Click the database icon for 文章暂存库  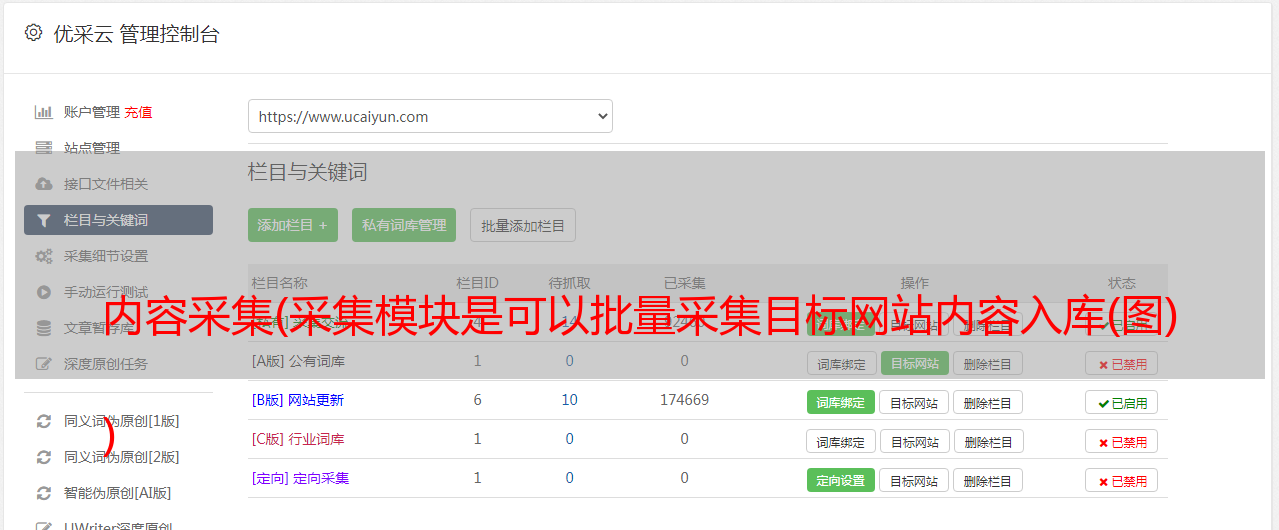(x=44, y=328)
